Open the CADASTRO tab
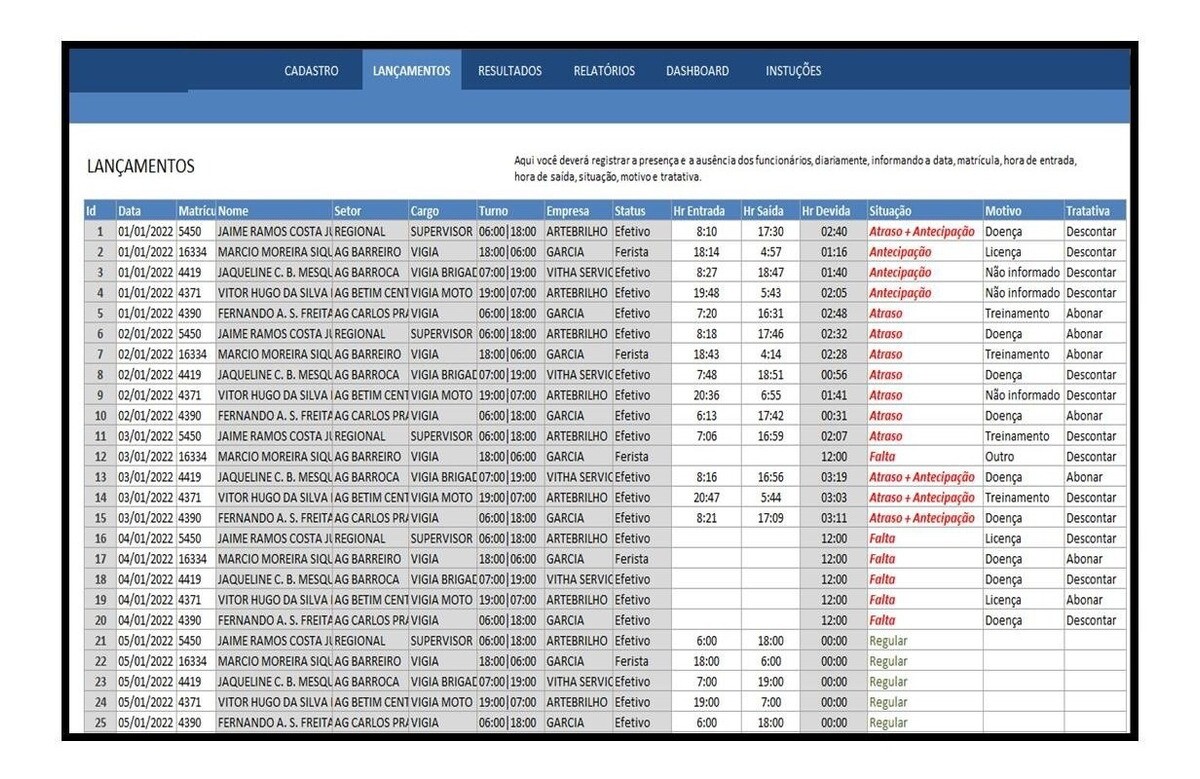The height and width of the screenshot is (779, 1200). [311, 71]
